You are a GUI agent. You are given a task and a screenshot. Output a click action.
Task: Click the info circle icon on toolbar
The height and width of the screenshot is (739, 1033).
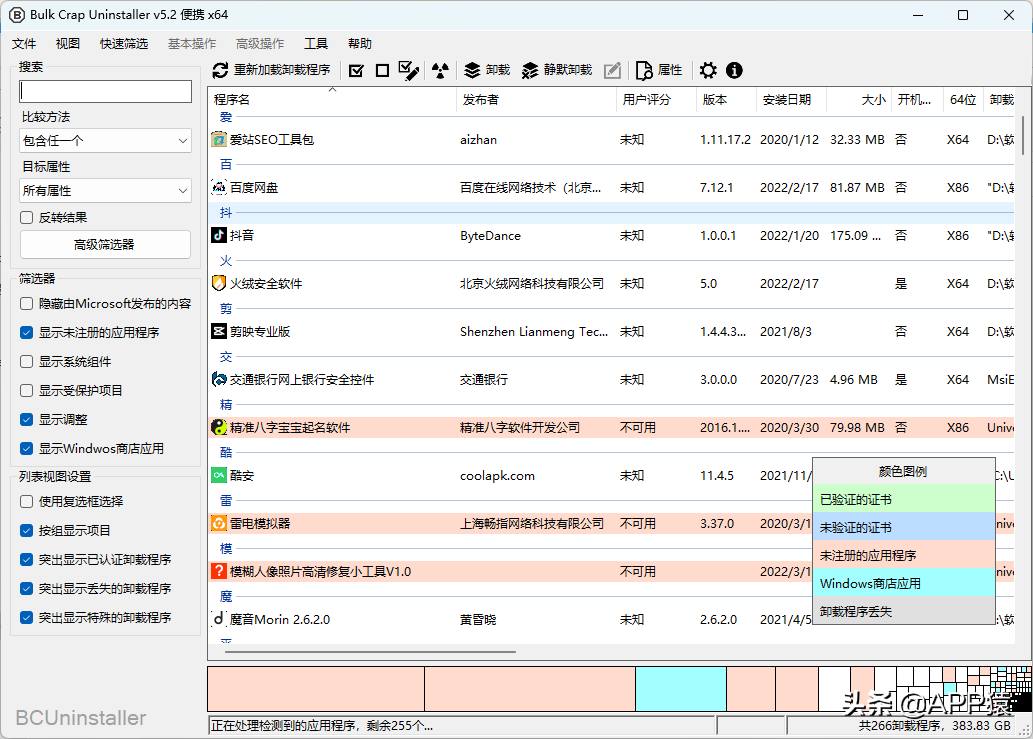coord(734,70)
